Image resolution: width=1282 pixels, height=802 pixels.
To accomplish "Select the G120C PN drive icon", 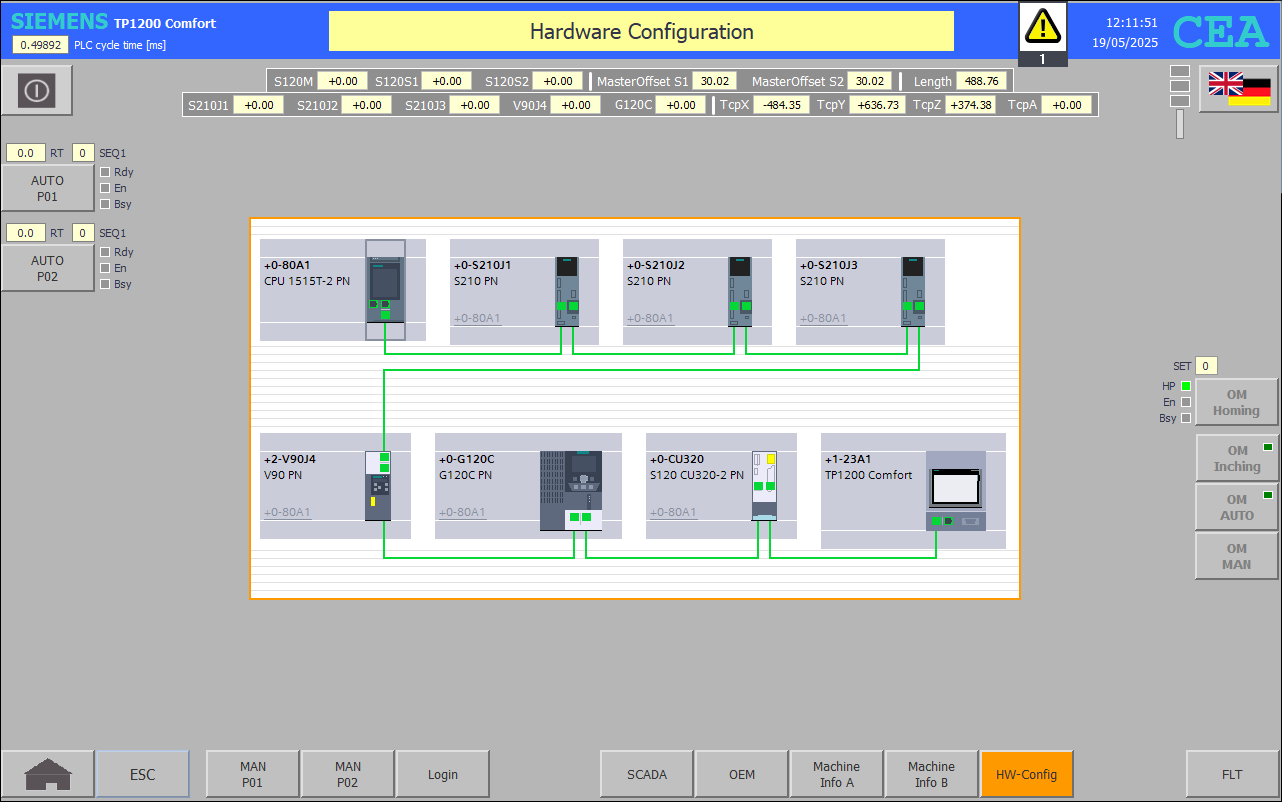I will click(571, 489).
